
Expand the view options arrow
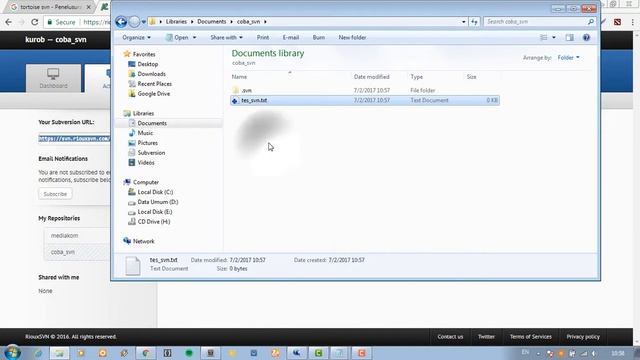pyautogui.click(x=554, y=38)
